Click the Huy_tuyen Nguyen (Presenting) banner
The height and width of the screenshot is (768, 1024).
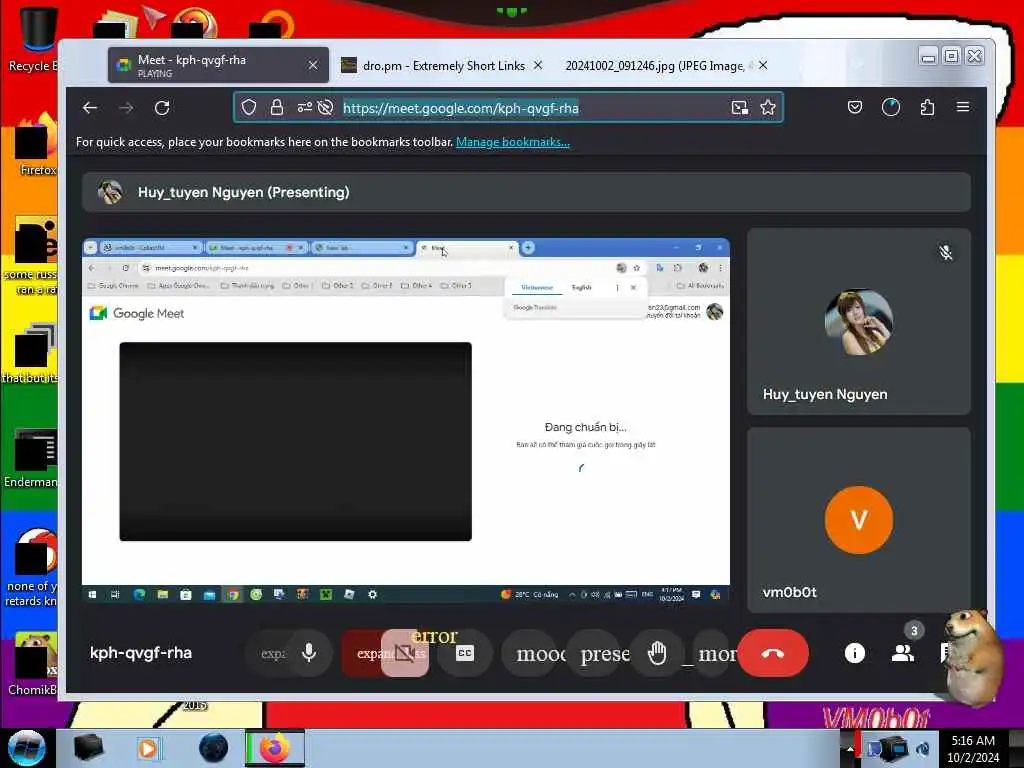pos(526,192)
